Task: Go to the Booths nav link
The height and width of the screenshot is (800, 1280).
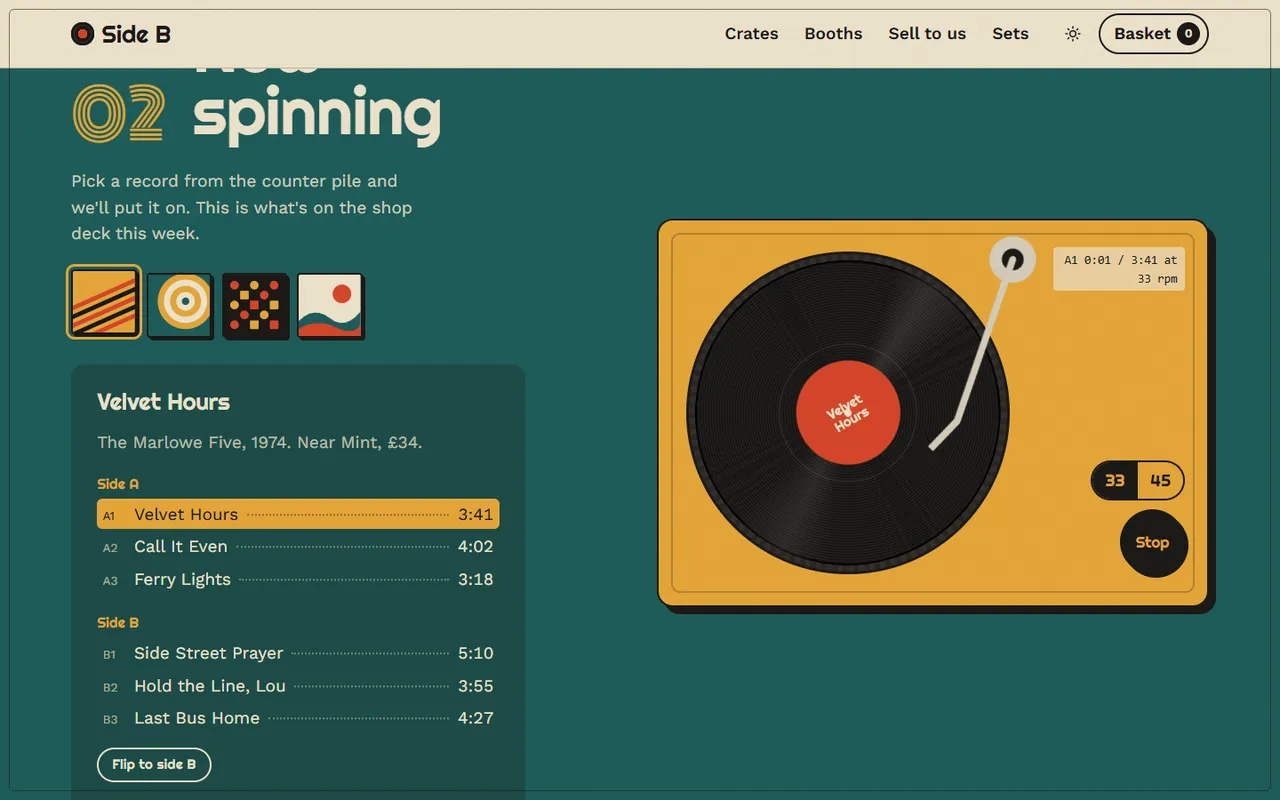Action: [833, 34]
